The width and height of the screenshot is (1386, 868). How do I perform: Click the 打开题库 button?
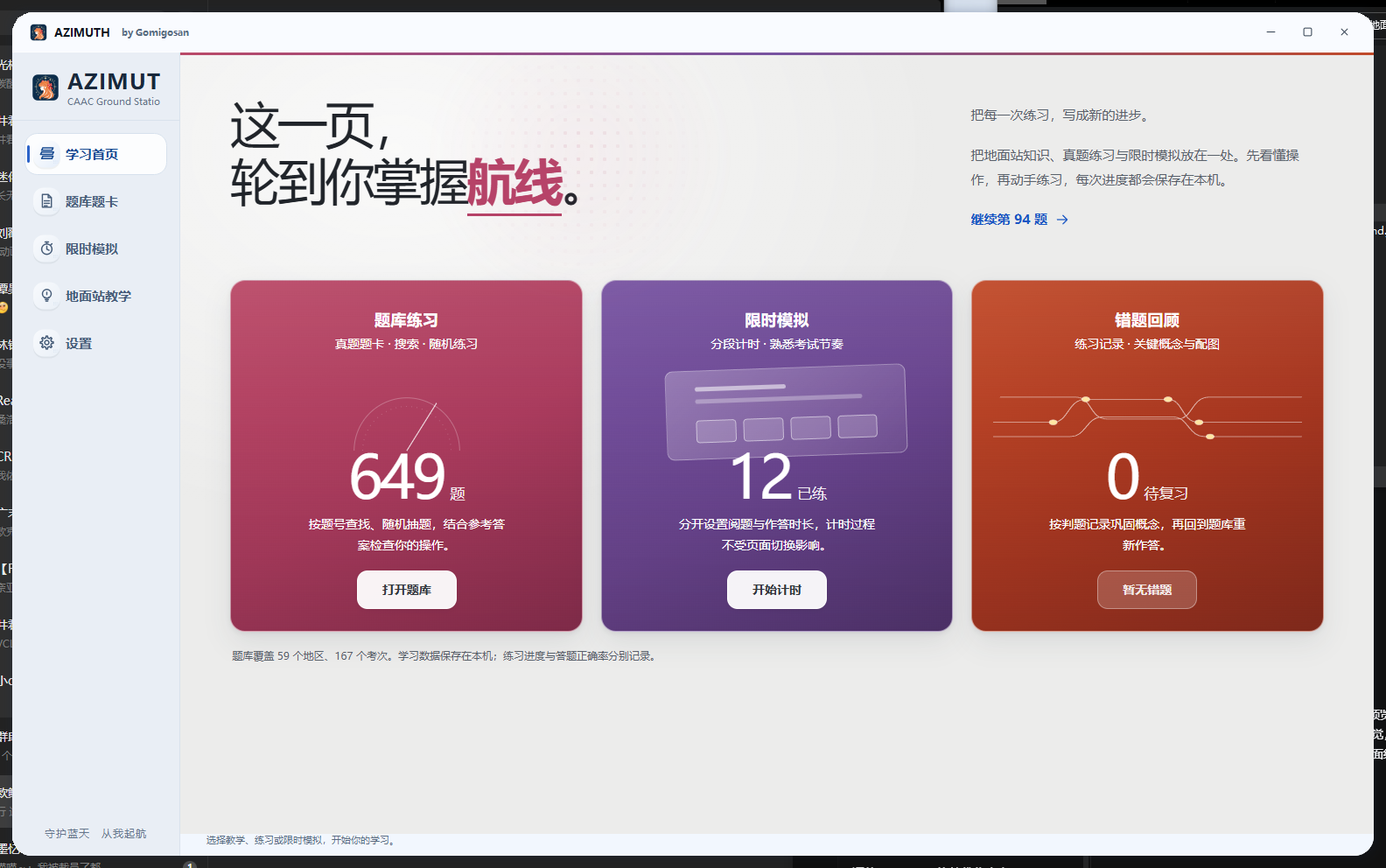point(407,590)
